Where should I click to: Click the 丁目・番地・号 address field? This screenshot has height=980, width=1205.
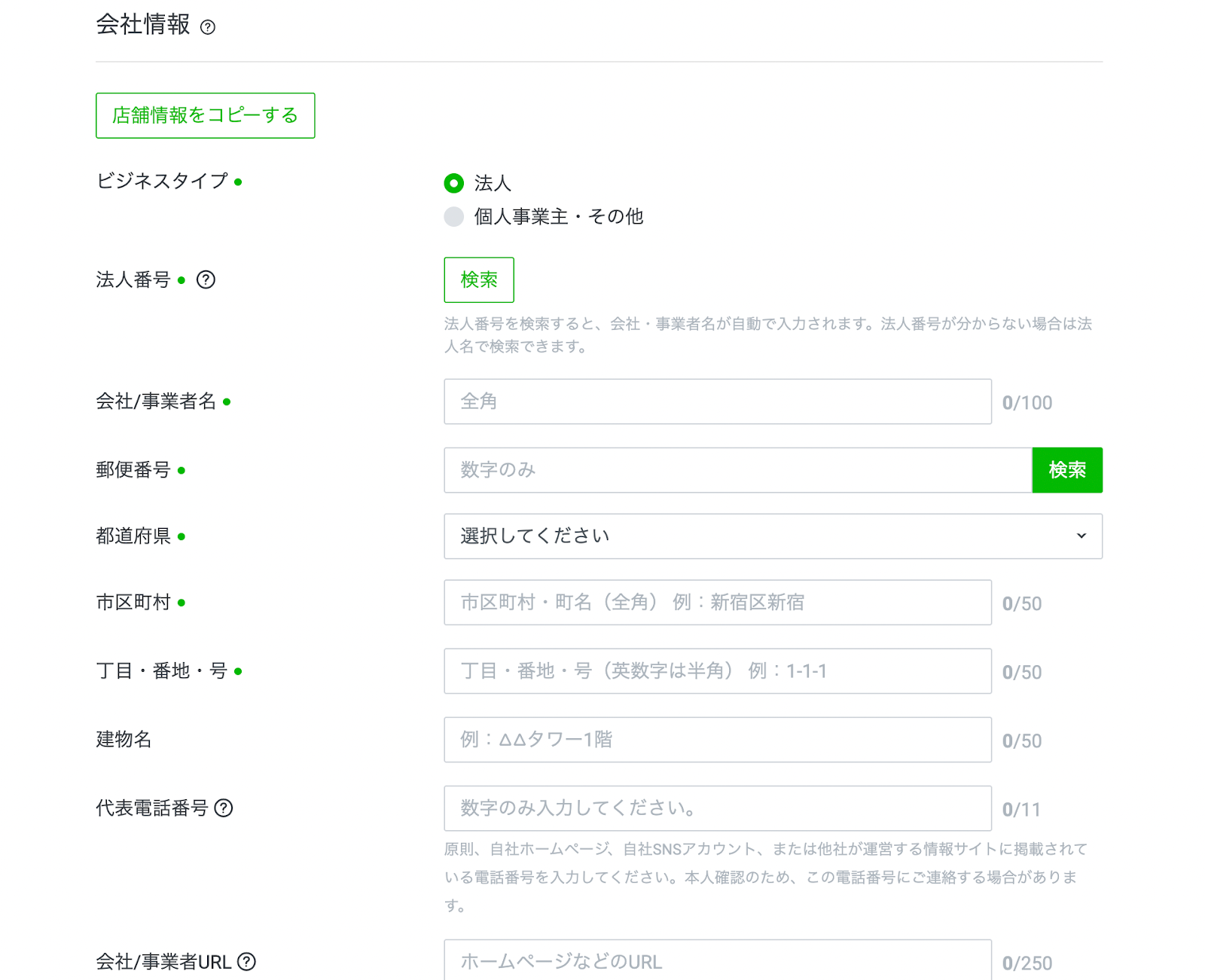[x=717, y=671]
